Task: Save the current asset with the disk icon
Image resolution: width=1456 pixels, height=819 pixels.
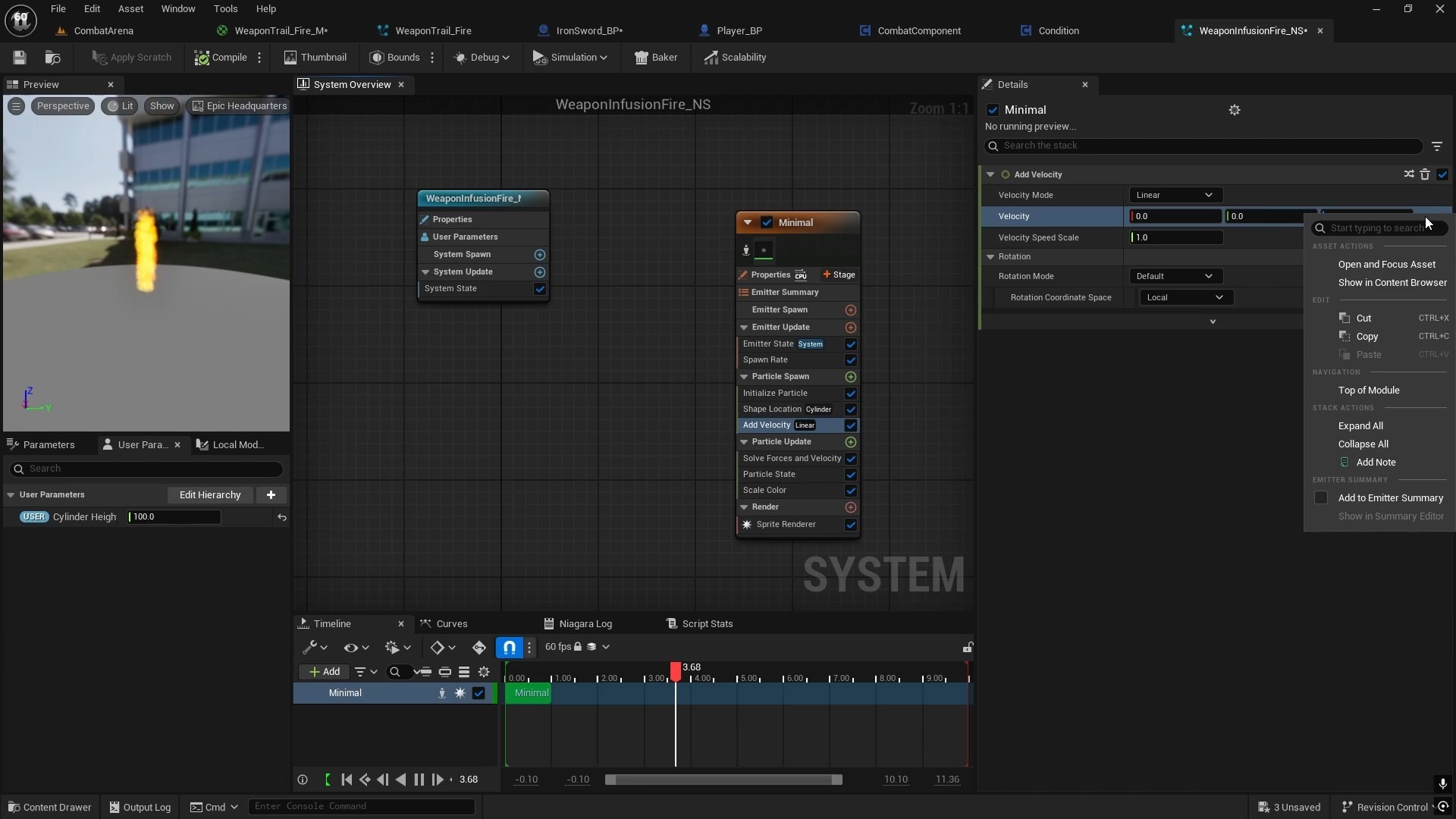Action: (x=20, y=58)
